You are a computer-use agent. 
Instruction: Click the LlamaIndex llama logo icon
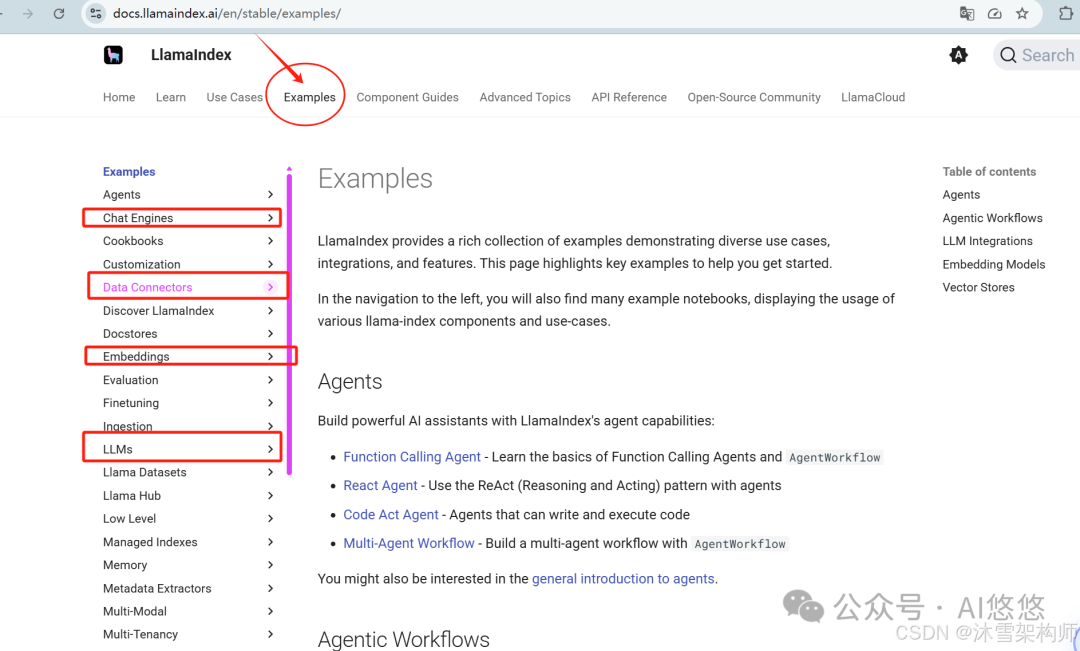point(113,54)
